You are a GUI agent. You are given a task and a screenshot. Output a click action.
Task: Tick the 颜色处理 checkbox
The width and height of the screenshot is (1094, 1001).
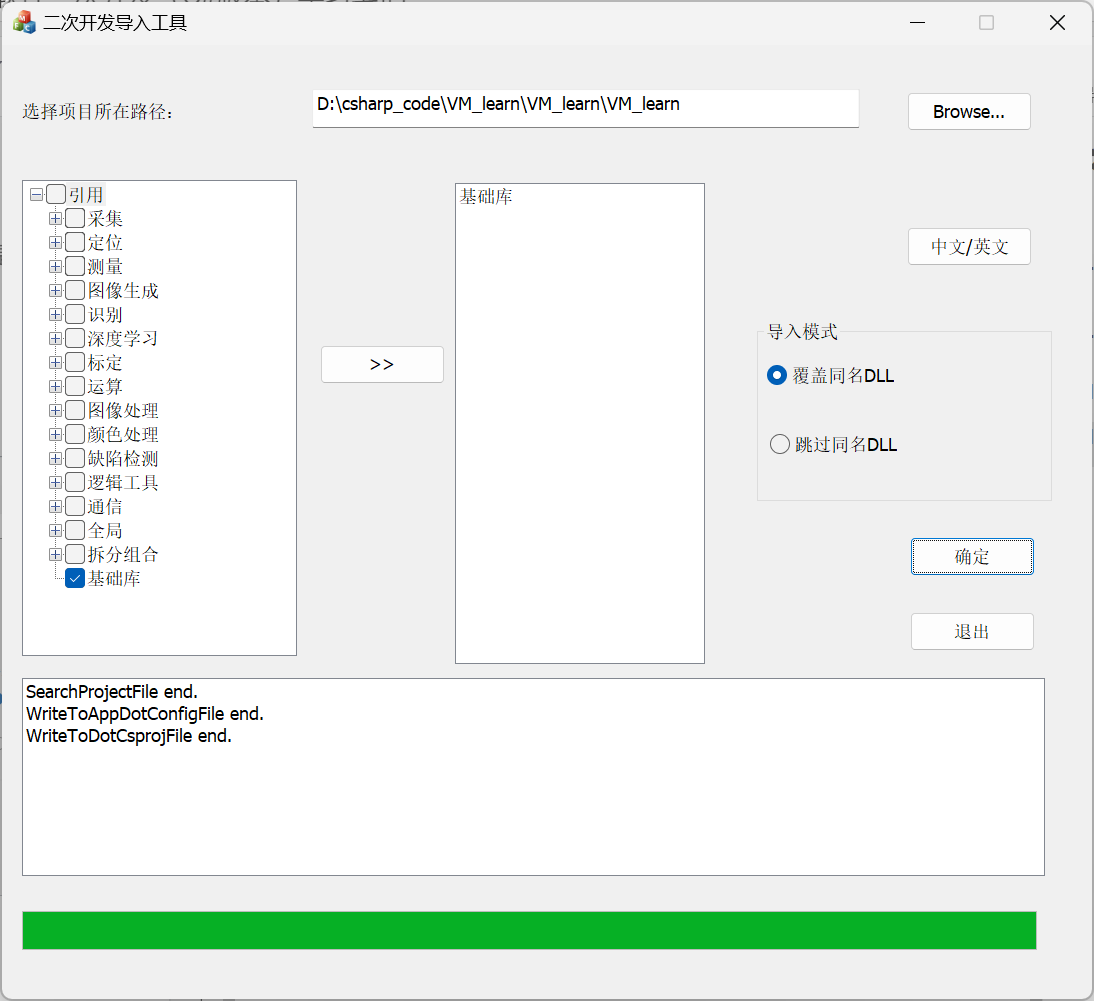(x=75, y=434)
